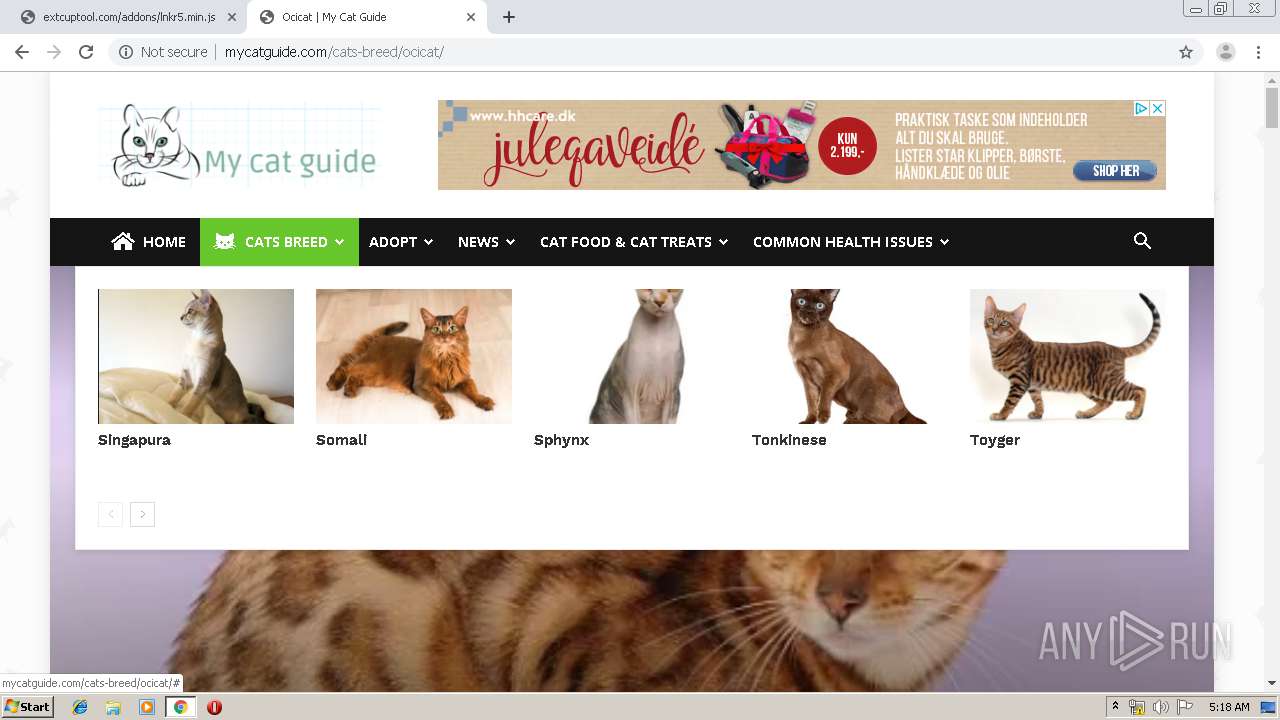Click the cat face icon in menu
Screen dimensions: 1280x720
[x=225, y=242]
